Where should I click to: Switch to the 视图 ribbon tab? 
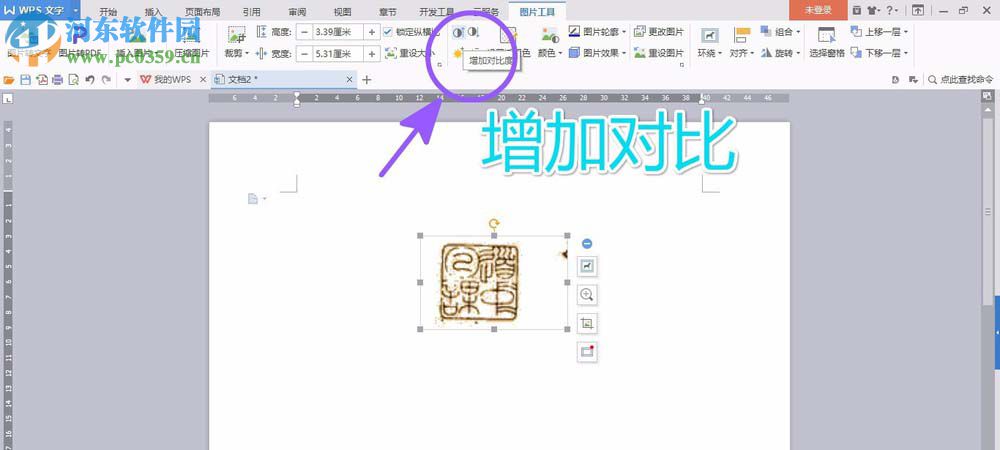pyautogui.click(x=342, y=11)
